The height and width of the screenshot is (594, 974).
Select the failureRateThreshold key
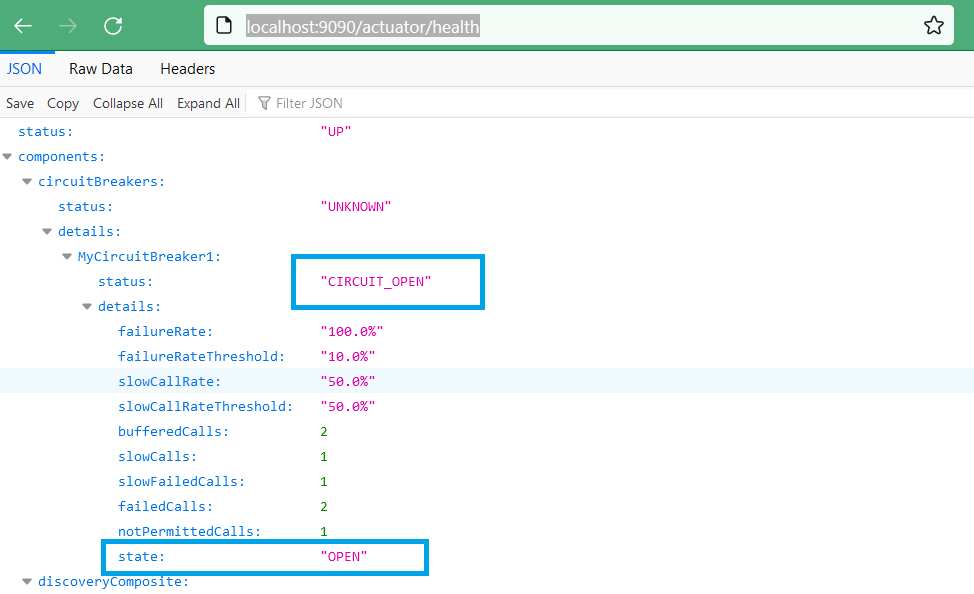point(201,357)
